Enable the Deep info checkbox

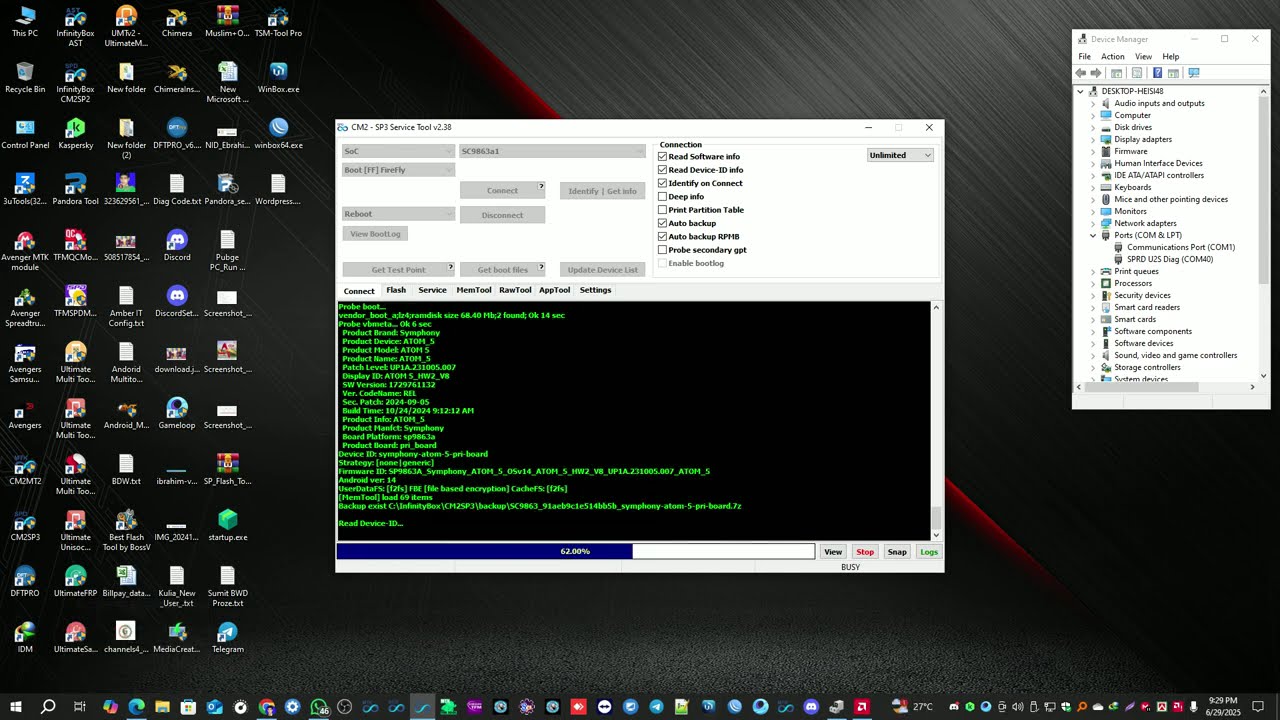[662, 197]
